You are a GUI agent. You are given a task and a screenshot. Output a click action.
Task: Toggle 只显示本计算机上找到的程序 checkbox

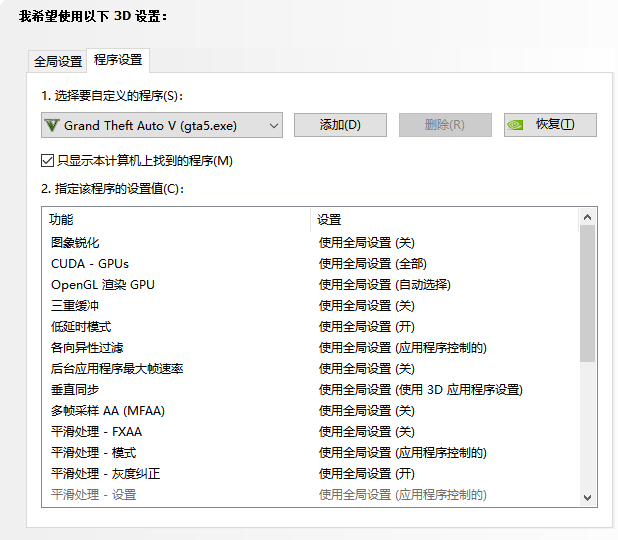(x=48, y=160)
